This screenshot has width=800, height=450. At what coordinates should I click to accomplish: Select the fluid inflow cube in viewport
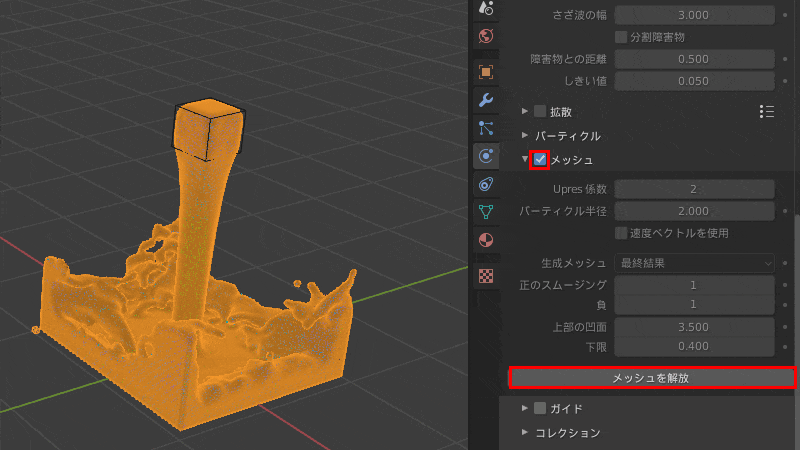209,129
